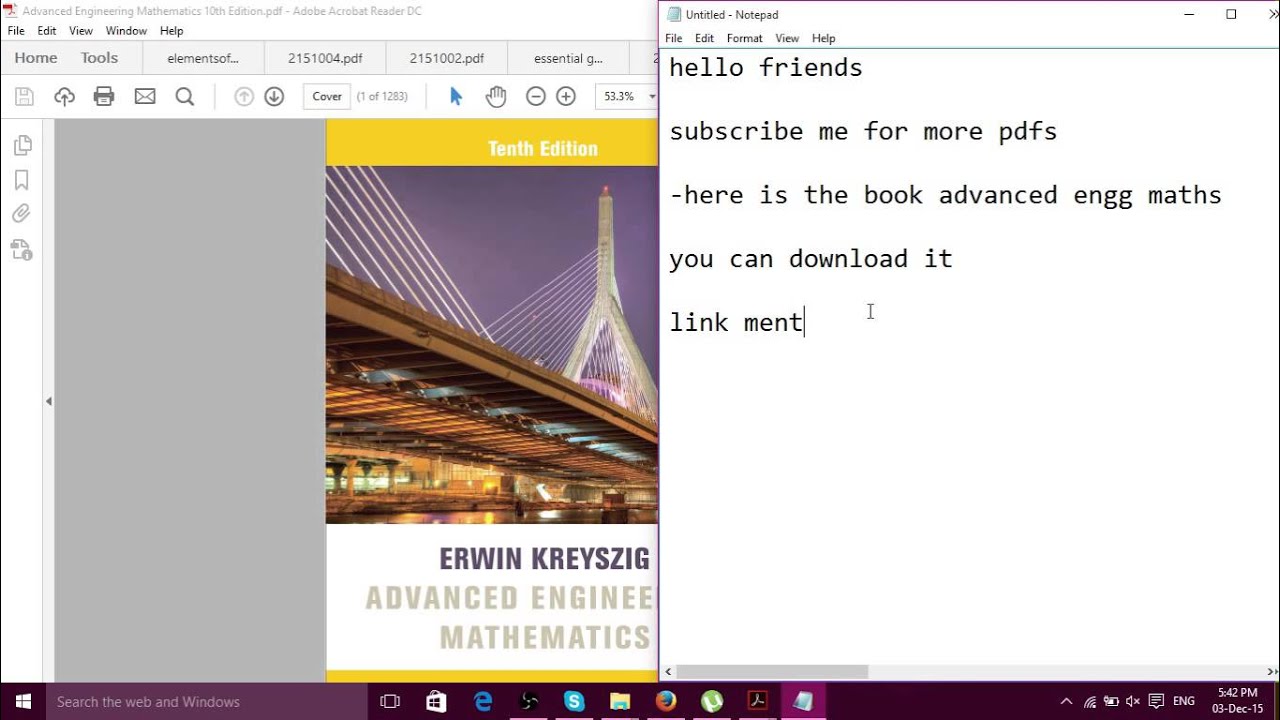Click the upload to cloud icon
Viewport: 1280px width, 720px height.
click(x=64, y=96)
